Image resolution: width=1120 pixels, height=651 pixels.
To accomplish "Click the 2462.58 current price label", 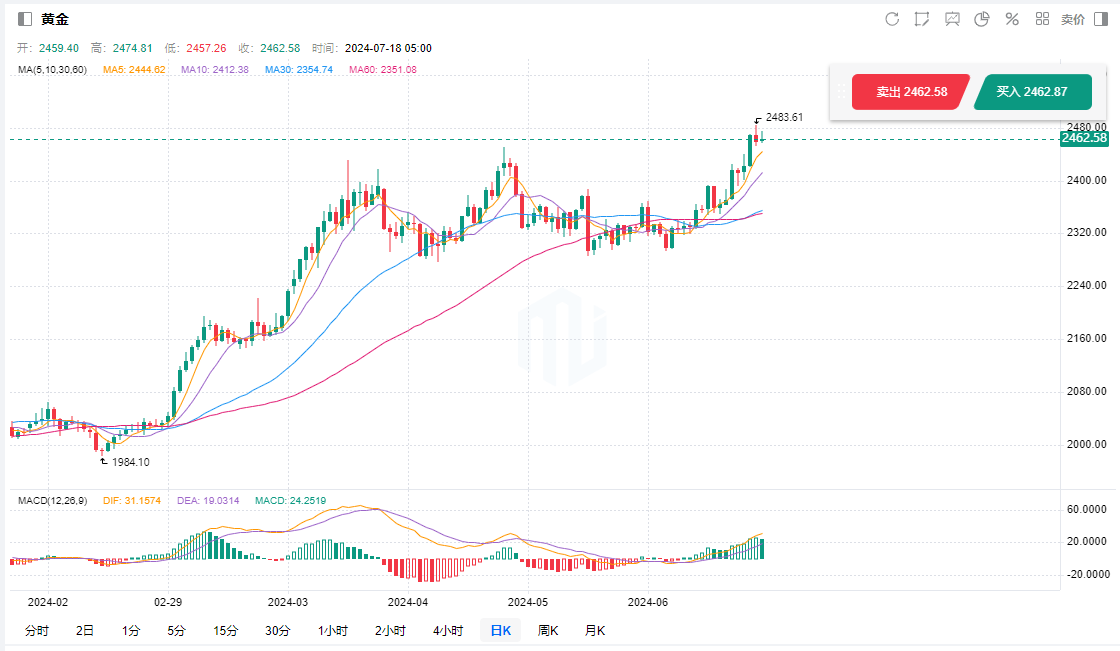I will [1083, 138].
